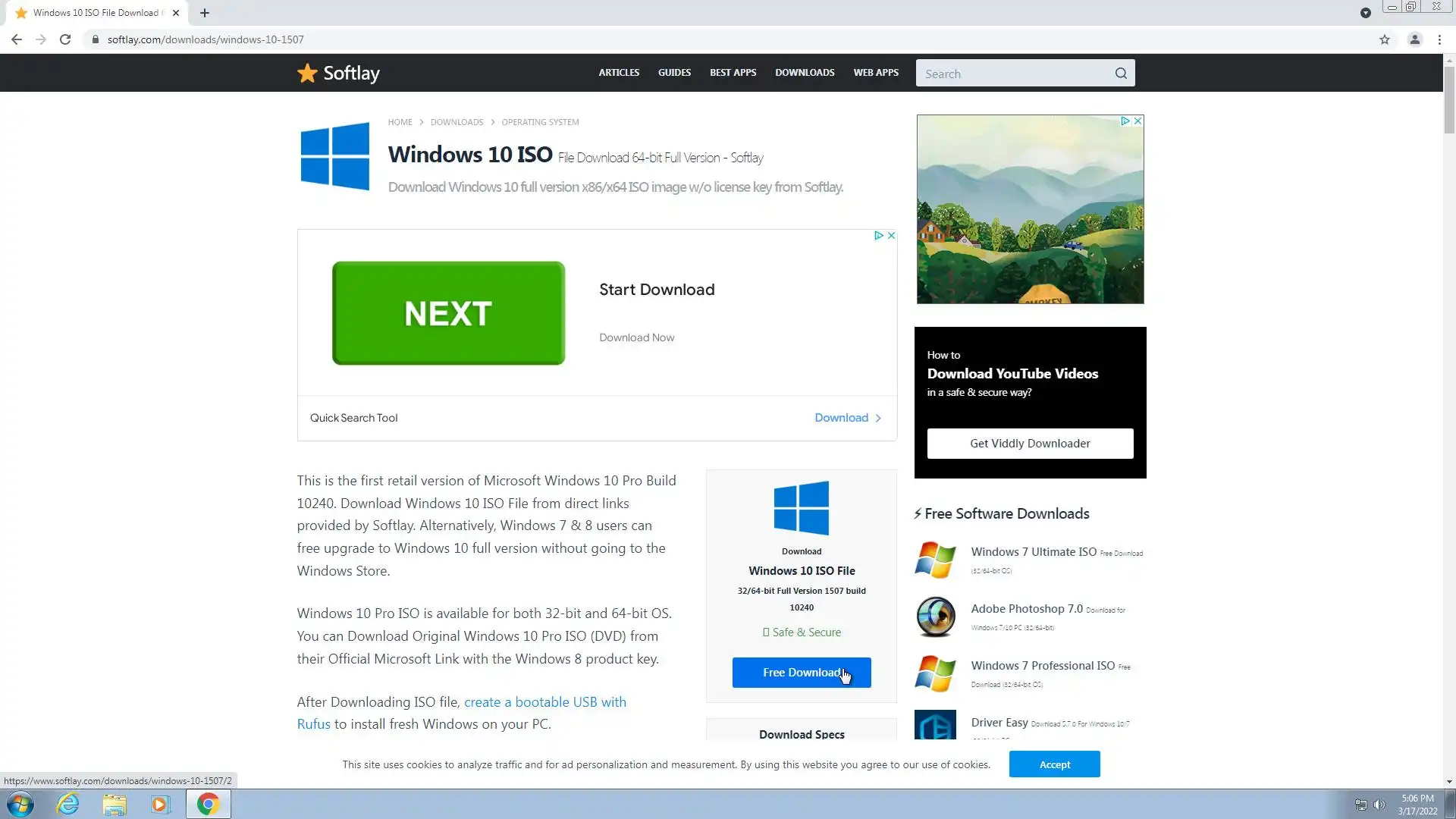Click the Softlay star logo
This screenshot has width=1456, height=819.
307,73
